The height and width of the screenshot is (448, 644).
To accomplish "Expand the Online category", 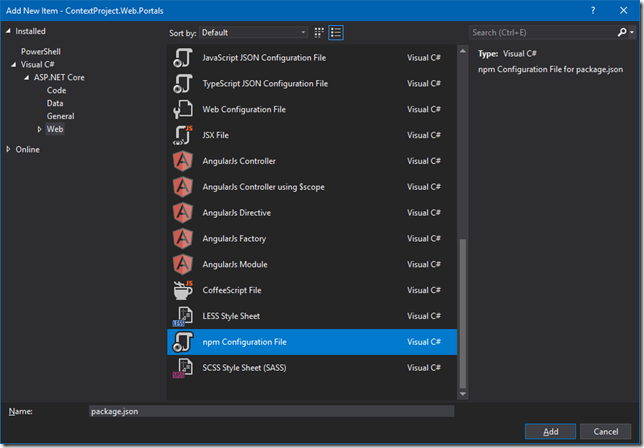I will [x=8, y=149].
